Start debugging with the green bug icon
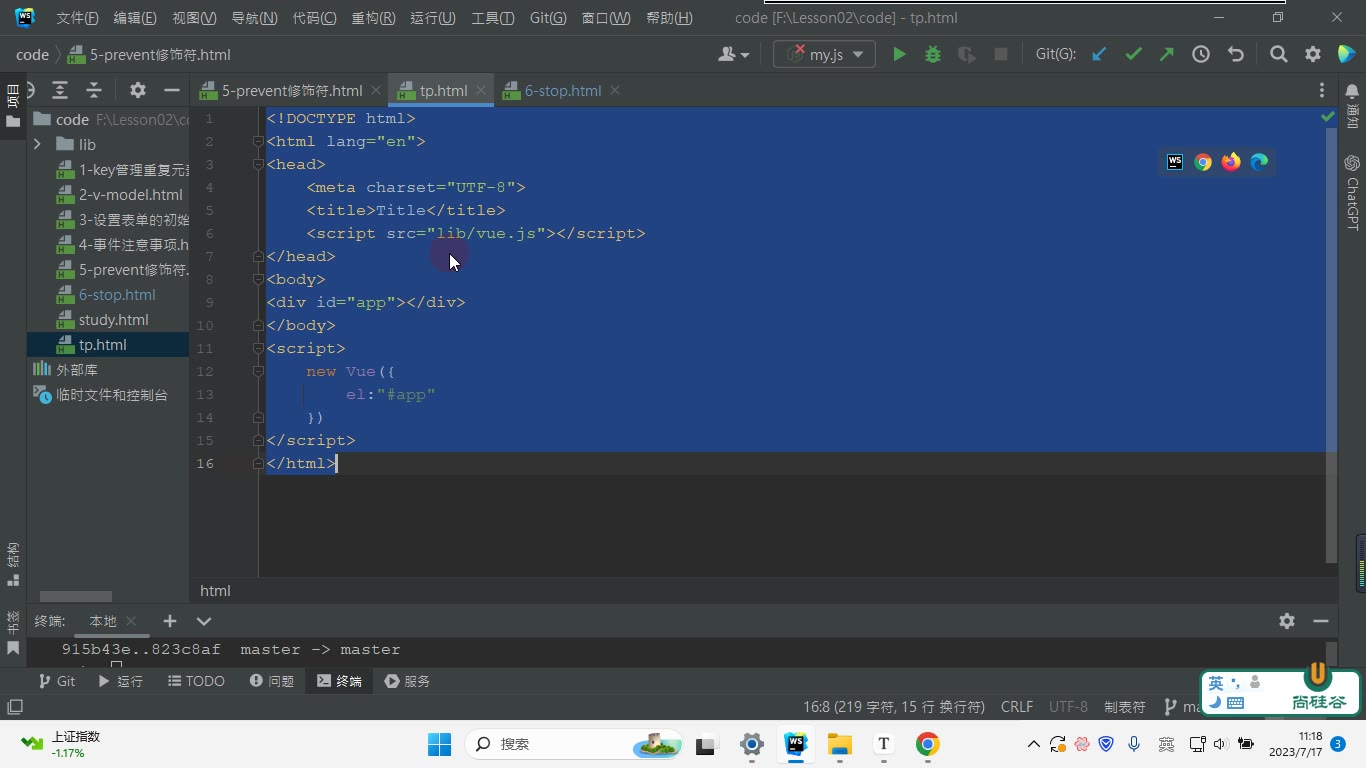Image resolution: width=1366 pixels, height=768 pixels. point(933,55)
